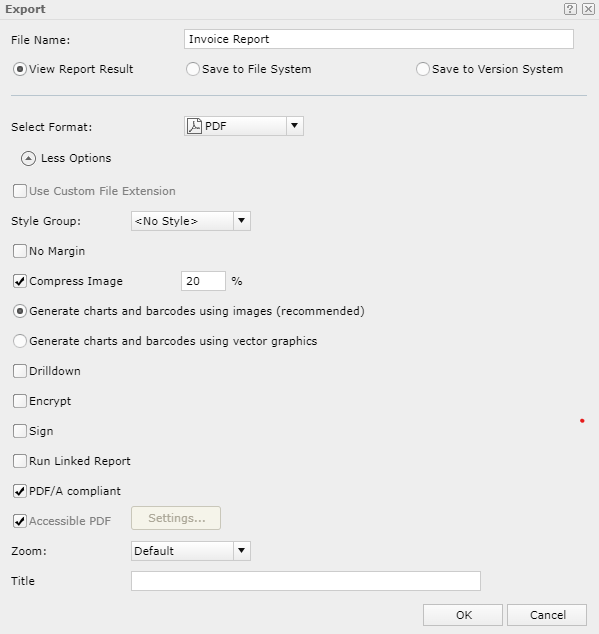Image resolution: width=599 pixels, height=634 pixels.
Task: Select Save to Version System option
Action: [422, 69]
